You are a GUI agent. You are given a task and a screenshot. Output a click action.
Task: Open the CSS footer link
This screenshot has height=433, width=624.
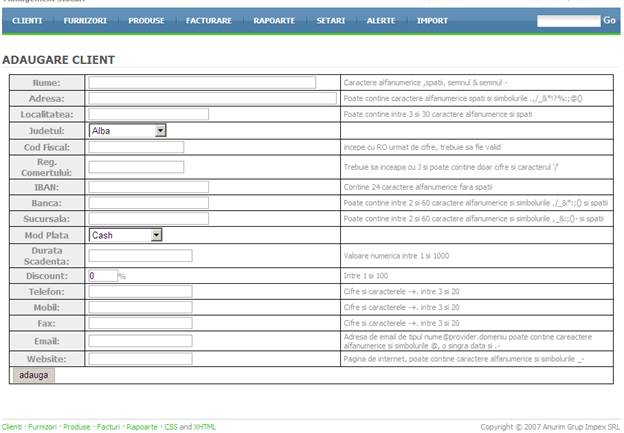click(171, 427)
